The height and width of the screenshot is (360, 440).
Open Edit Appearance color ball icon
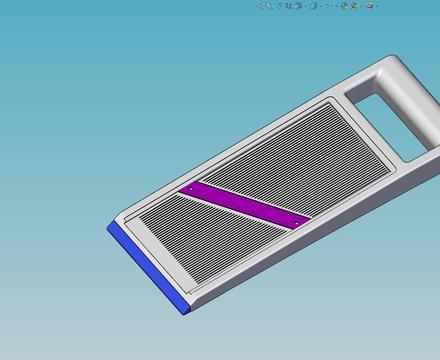pyautogui.click(x=344, y=6)
